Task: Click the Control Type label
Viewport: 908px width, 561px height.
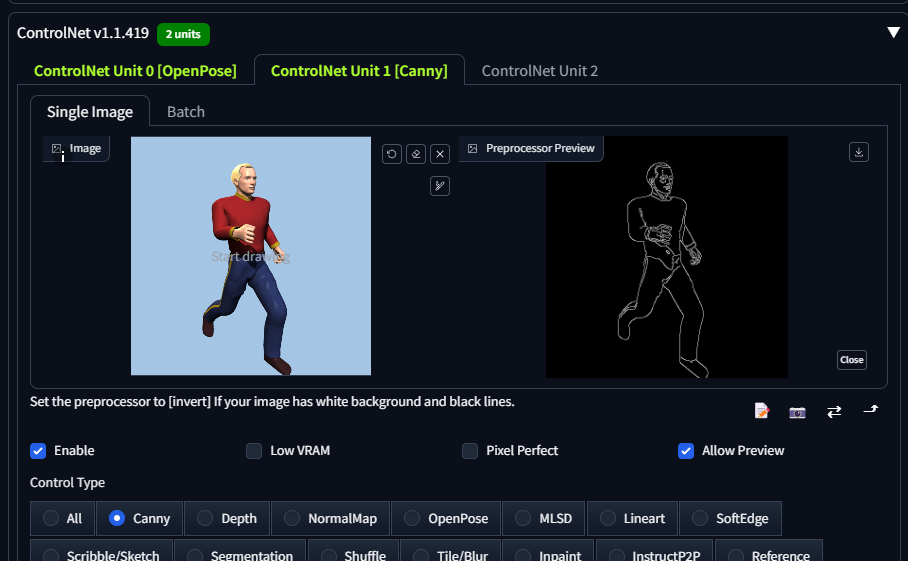Action: (x=67, y=482)
